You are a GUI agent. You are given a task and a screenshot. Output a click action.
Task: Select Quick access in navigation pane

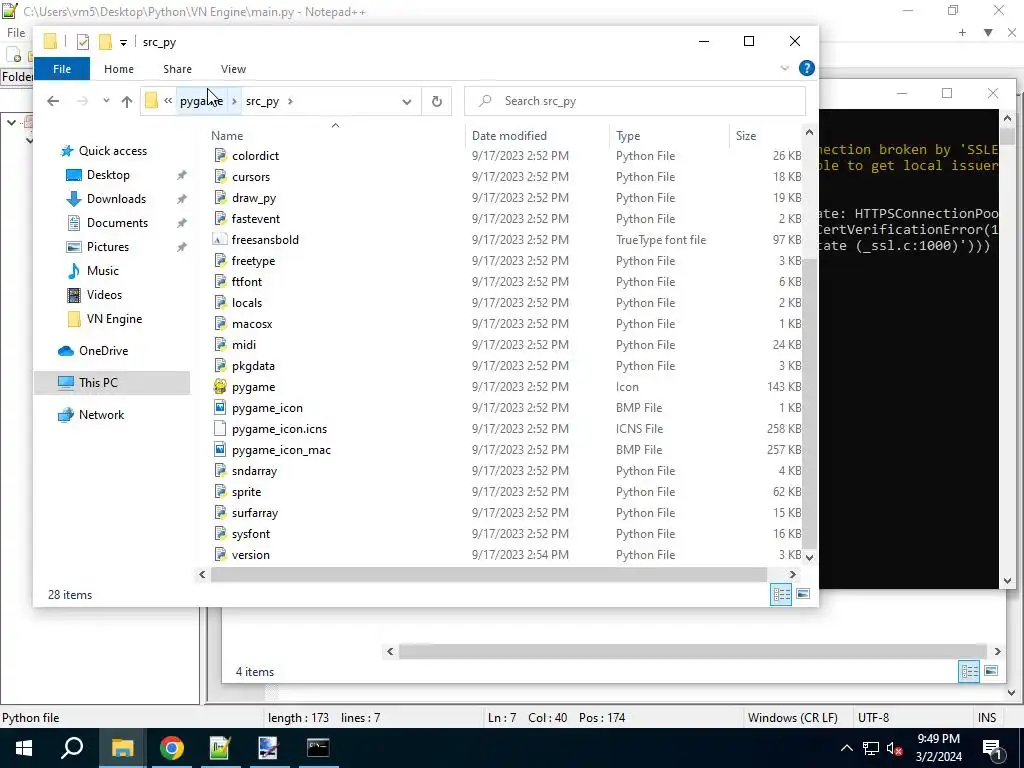click(112, 151)
